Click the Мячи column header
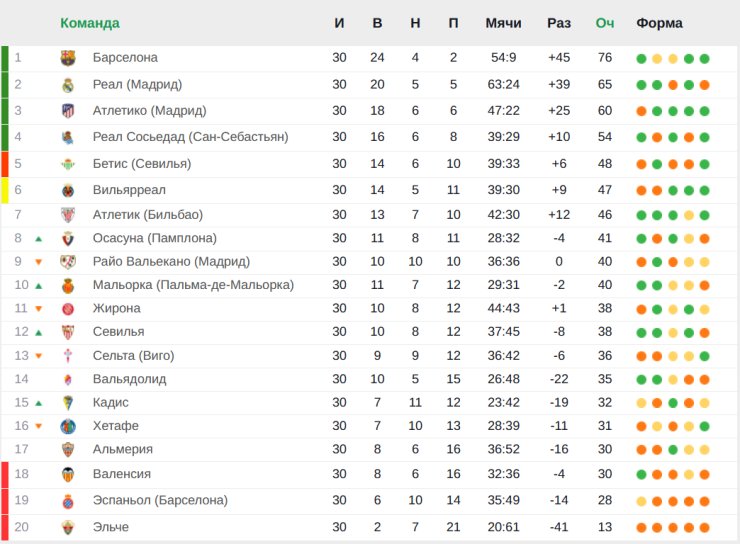The image size is (740, 544). (503, 23)
